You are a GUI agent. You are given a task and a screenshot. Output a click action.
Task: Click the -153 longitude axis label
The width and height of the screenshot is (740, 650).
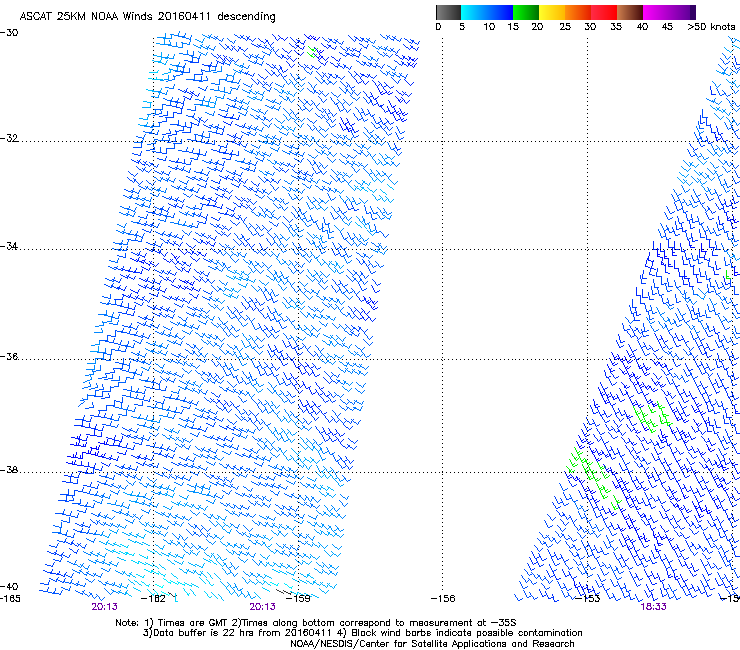pyautogui.click(x=588, y=599)
